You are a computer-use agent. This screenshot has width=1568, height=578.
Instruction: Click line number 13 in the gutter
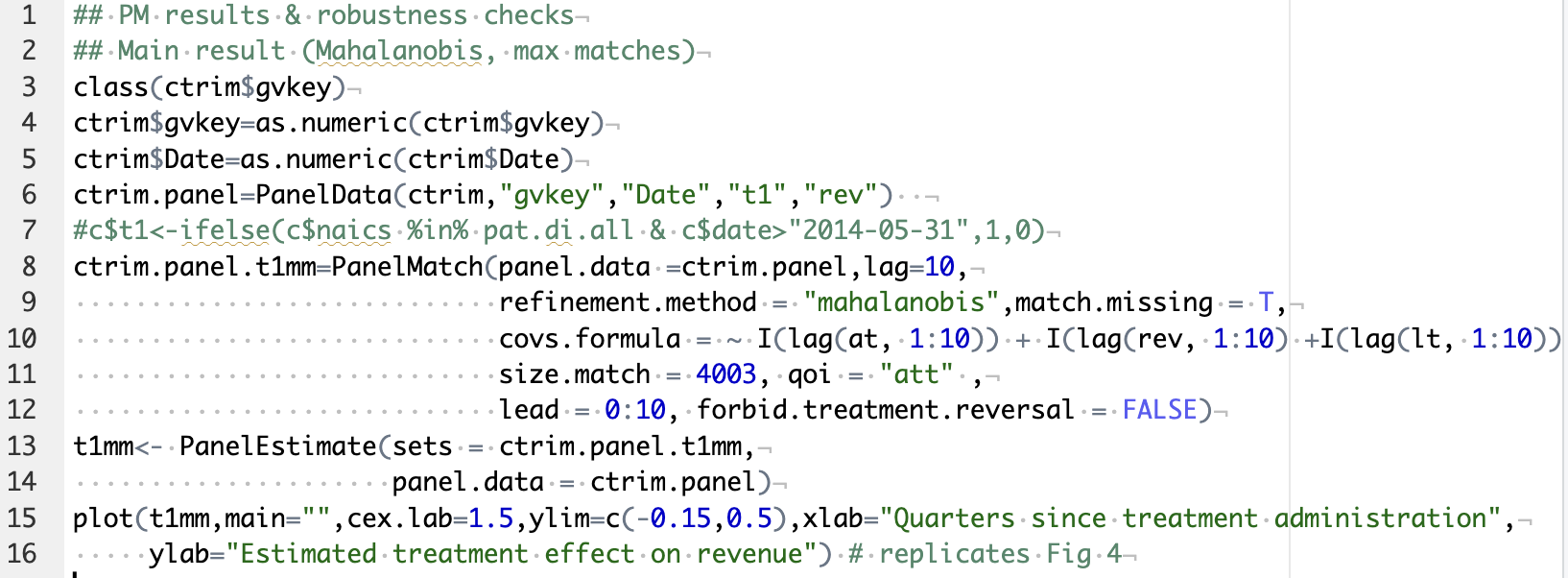[x=21, y=446]
